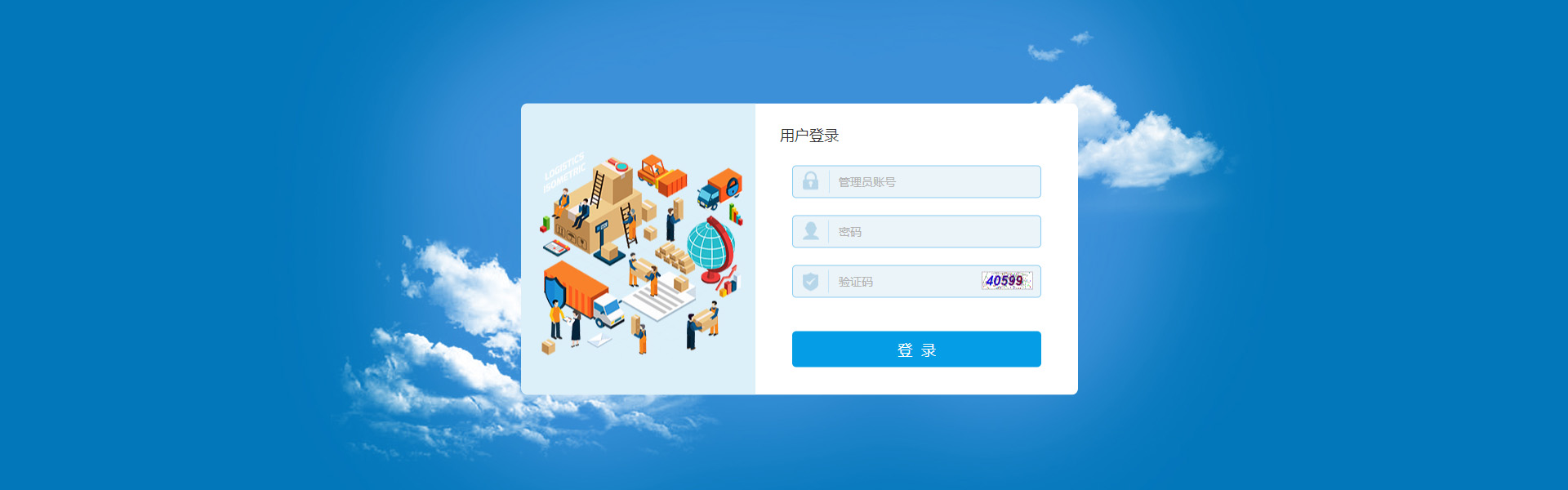Click the small delivery van with padlock
This screenshot has width=1568, height=490.
click(719, 189)
